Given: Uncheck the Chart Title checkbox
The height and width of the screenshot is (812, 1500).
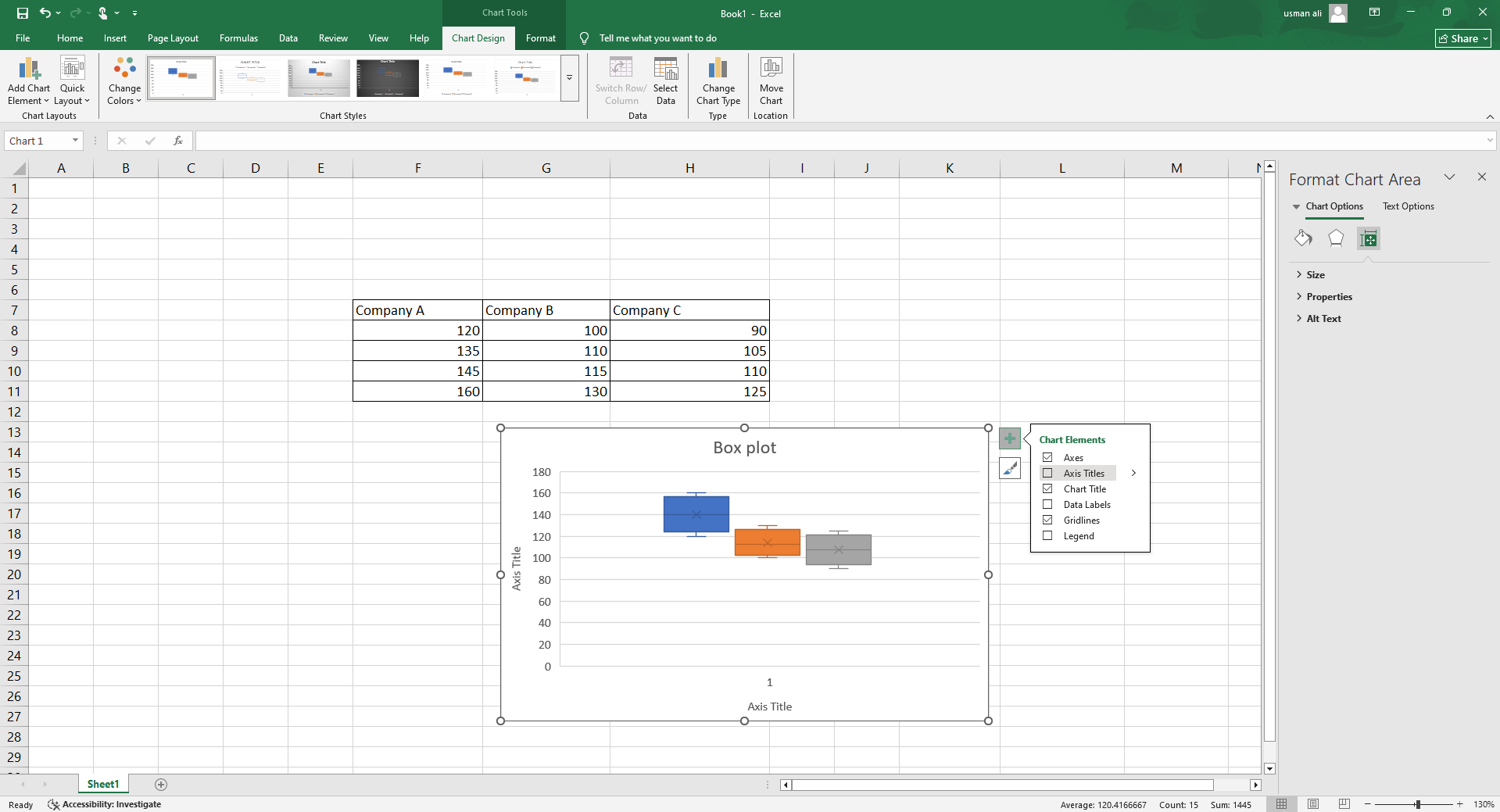Looking at the screenshot, I should click(x=1047, y=488).
